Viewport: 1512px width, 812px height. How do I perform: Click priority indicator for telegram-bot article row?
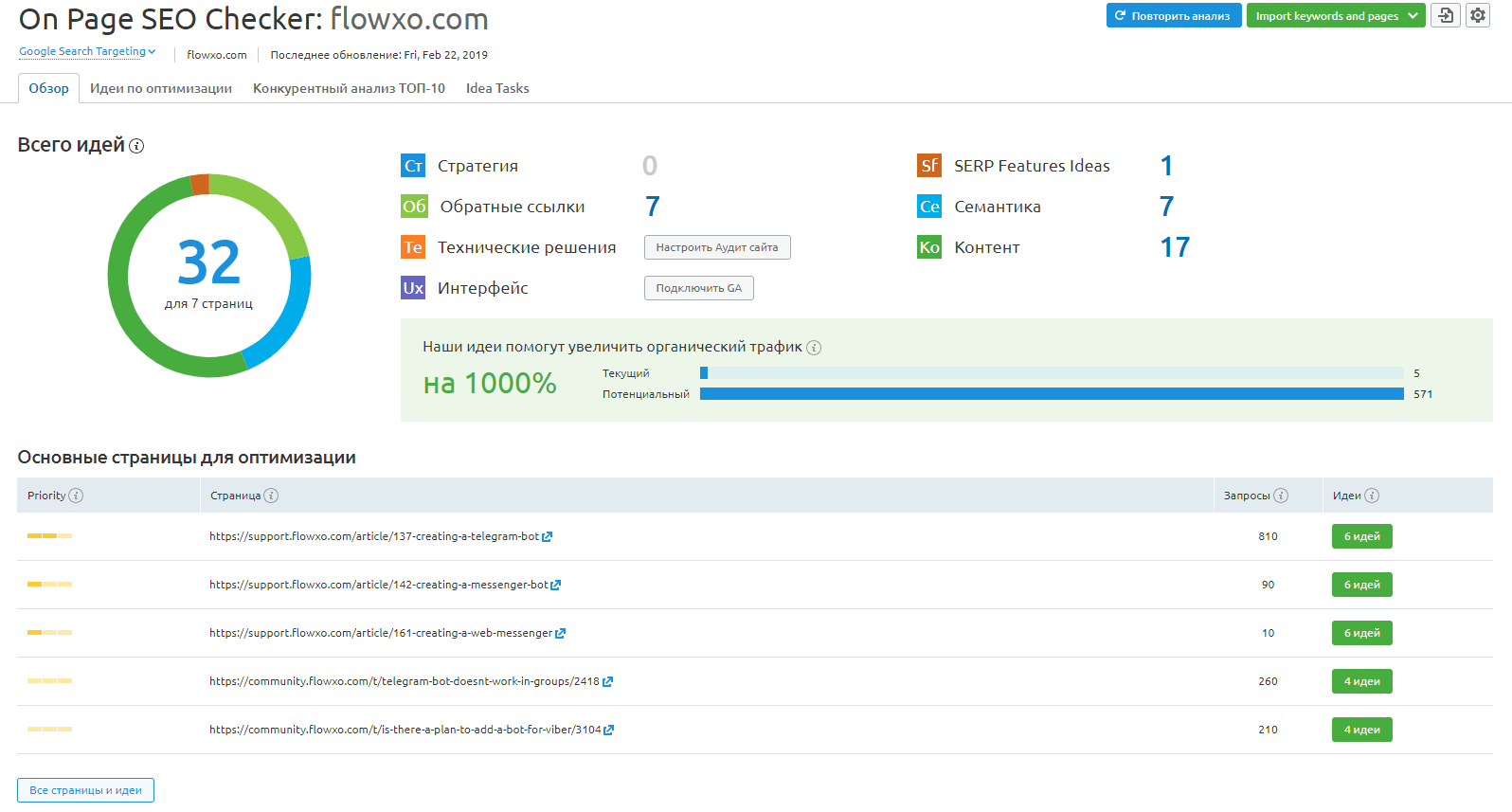point(49,536)
